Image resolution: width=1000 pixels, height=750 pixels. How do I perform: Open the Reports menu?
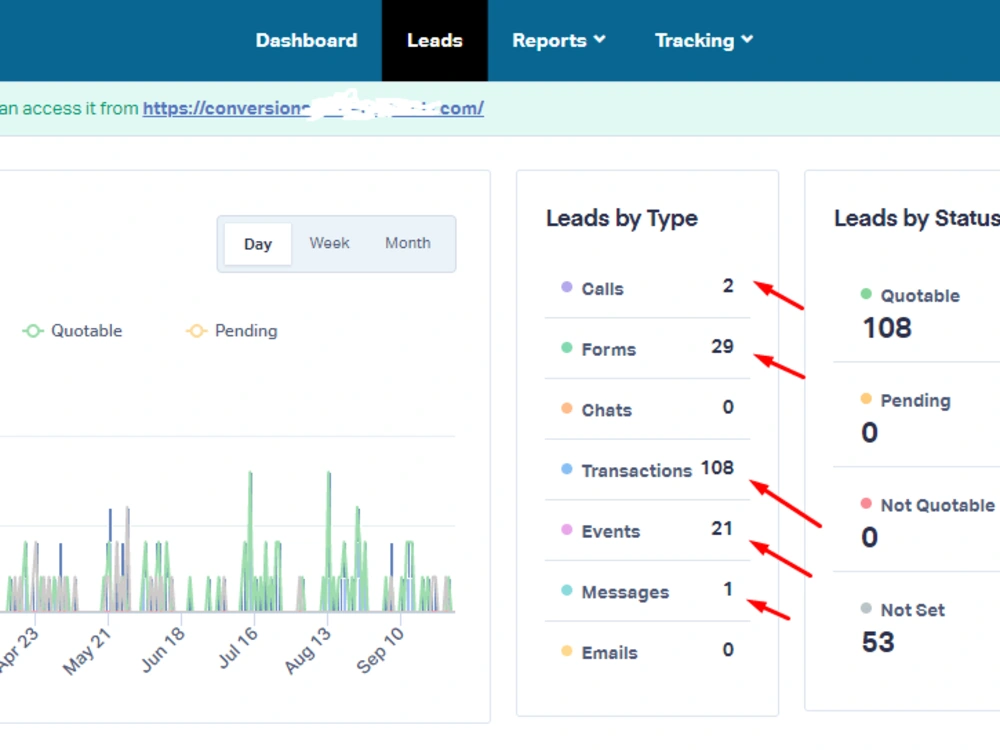pyautogui.click(x=559, y=40)
